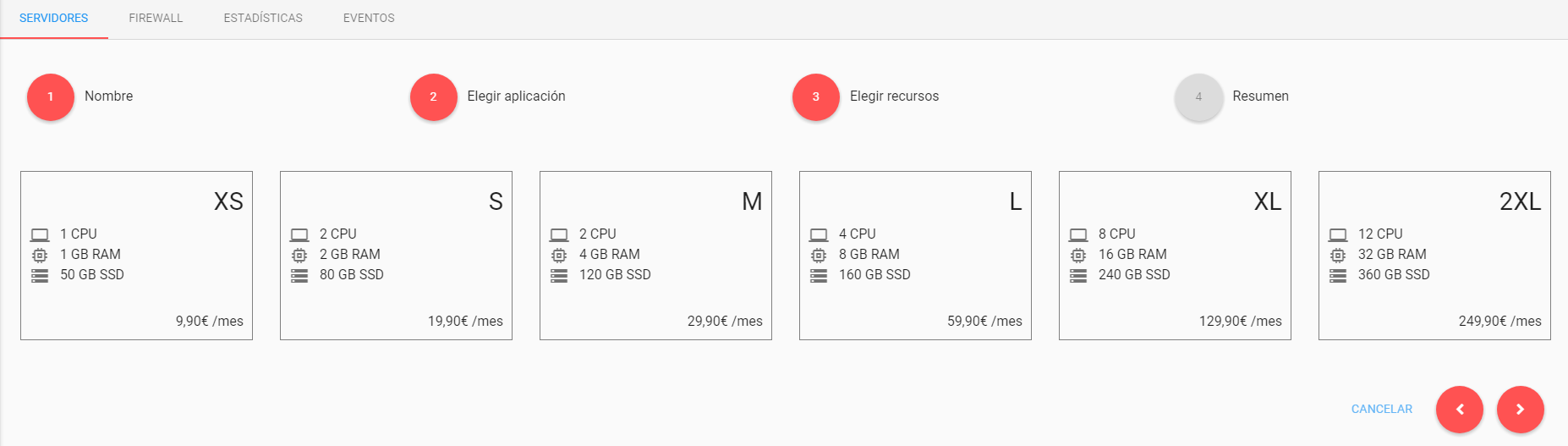Image resolution: width=1568 pixels, height=446 pixels.
Task: Open the Firewall tab
Action: 156,18
